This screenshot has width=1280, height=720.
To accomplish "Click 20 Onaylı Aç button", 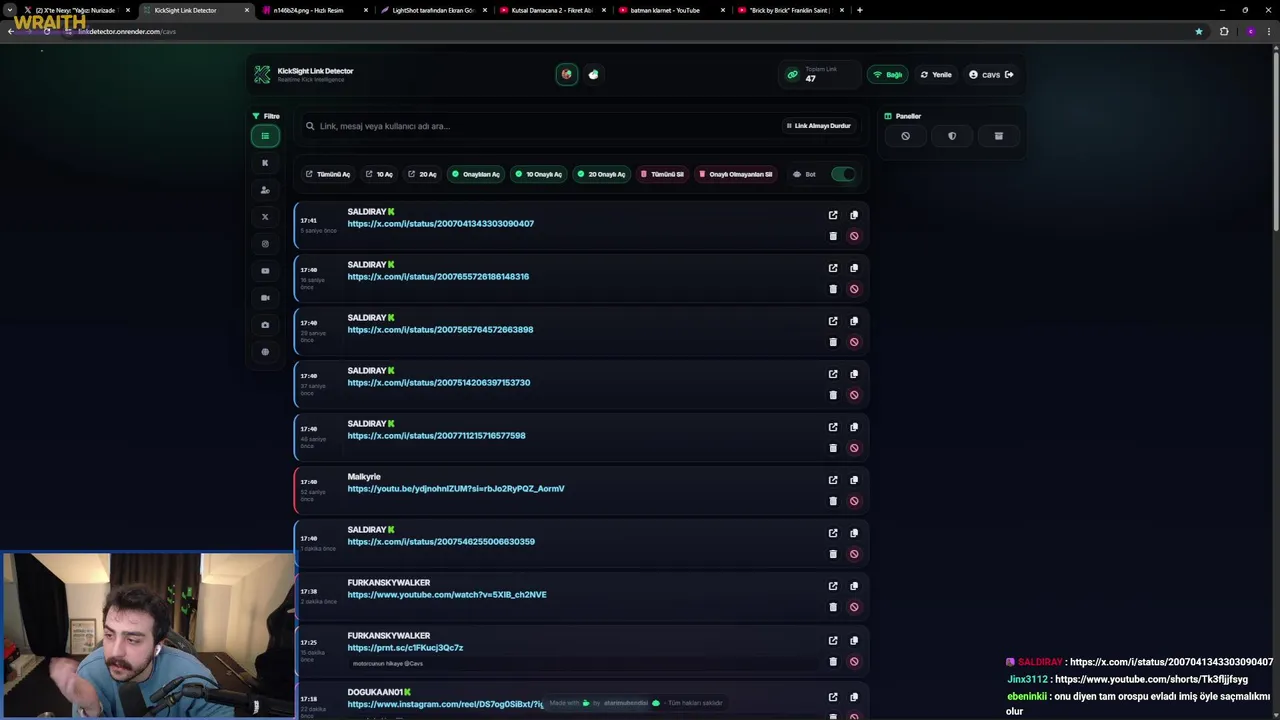I will [x=601, y=174].
